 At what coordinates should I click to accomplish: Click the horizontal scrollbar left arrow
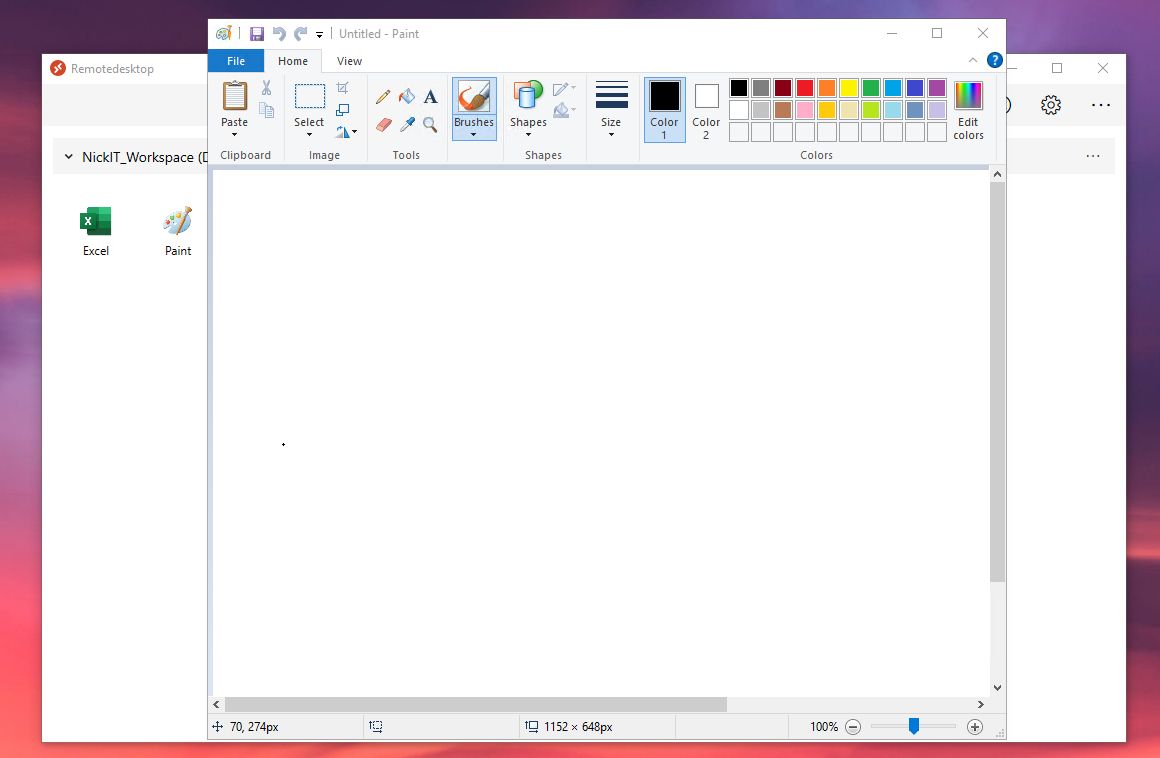tap(217, 705)
